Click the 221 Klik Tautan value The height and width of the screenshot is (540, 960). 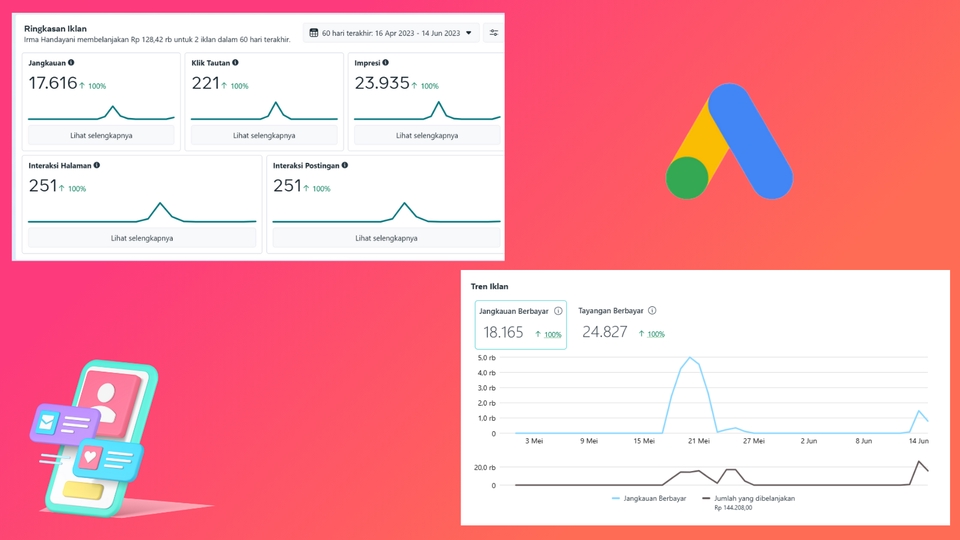tap(205, 83)
